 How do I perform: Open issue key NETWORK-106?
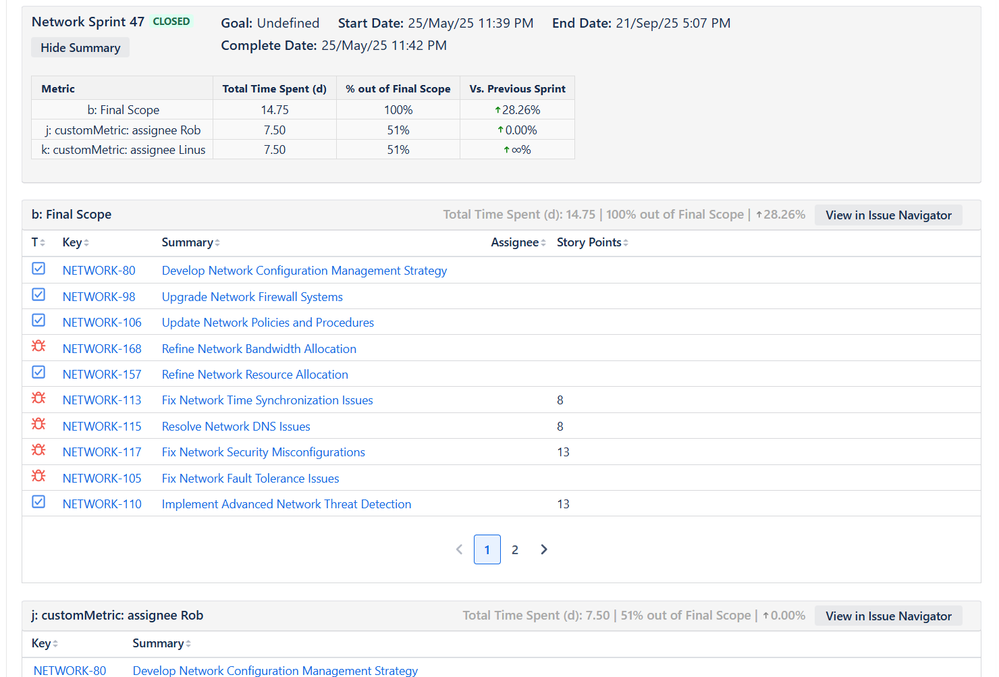pyautogui.click(x=102, y=322)
